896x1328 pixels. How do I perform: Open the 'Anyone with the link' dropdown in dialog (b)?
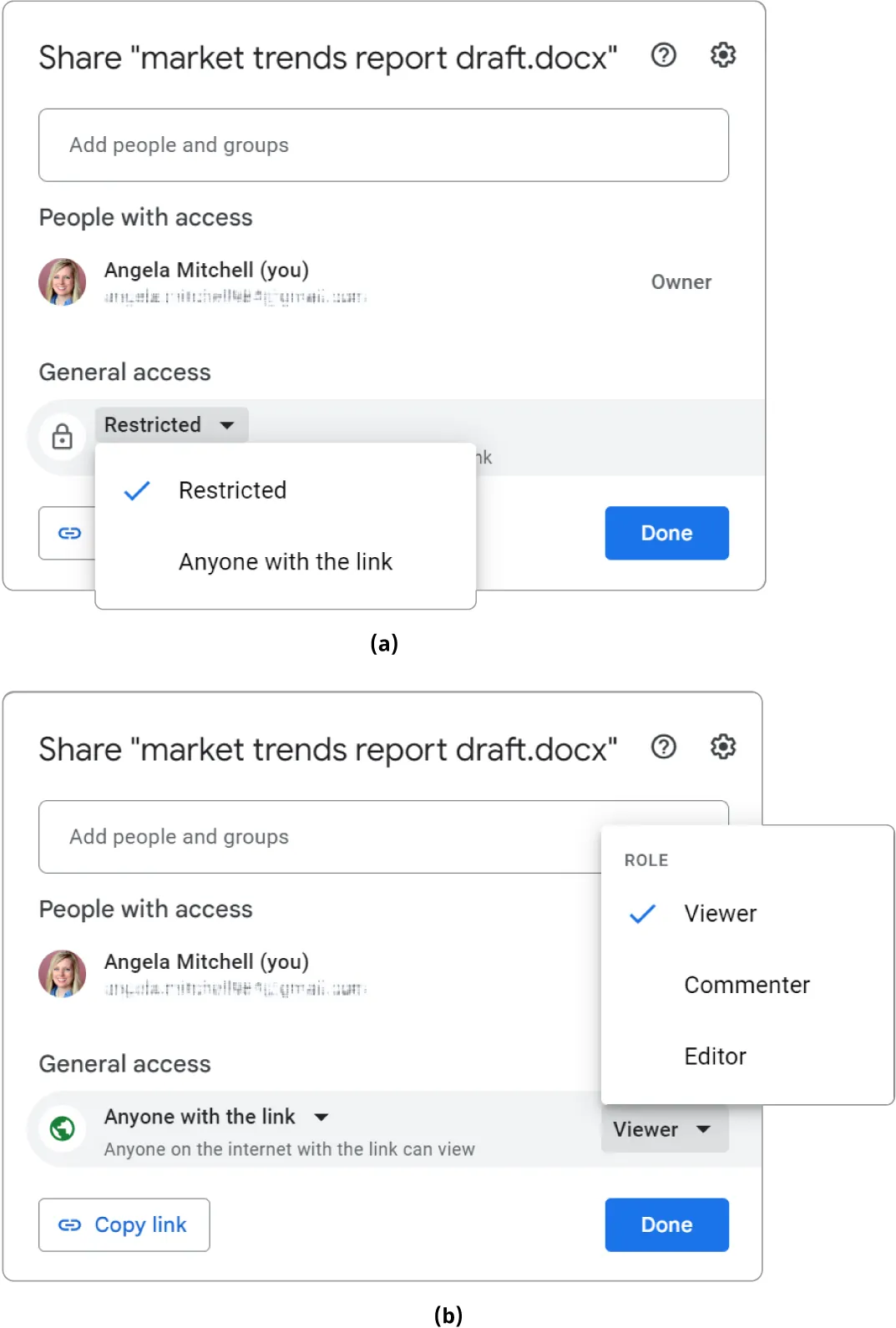coord(216,1117)
